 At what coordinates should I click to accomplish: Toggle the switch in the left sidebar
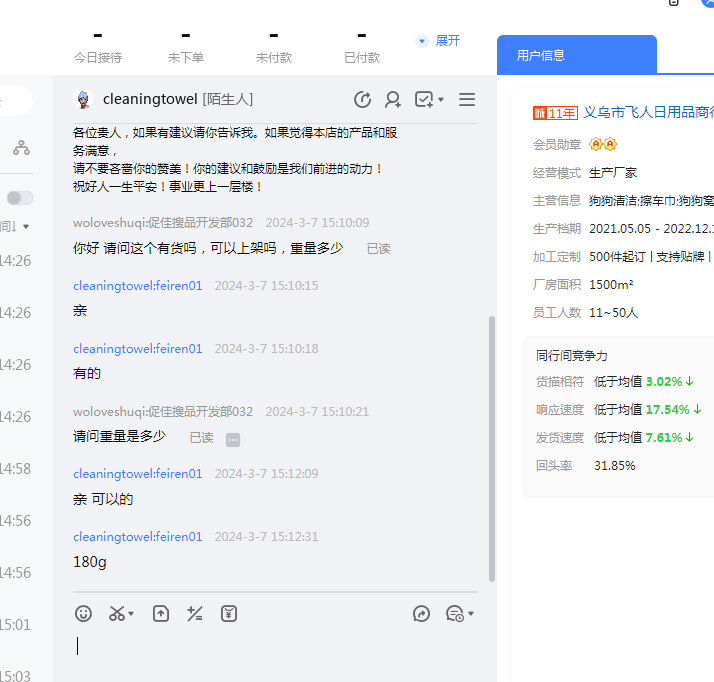pos(20,198)
